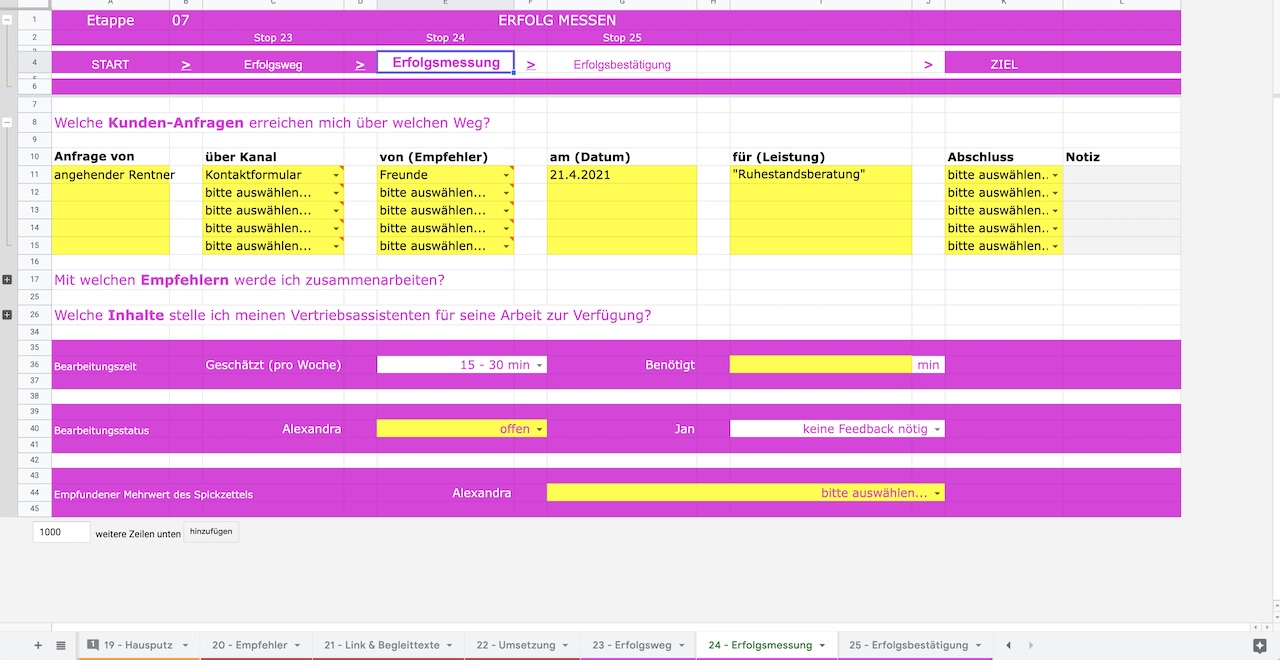Open row 12 über Kanal dropdown
1280x660 pixels.
(337, 193)
